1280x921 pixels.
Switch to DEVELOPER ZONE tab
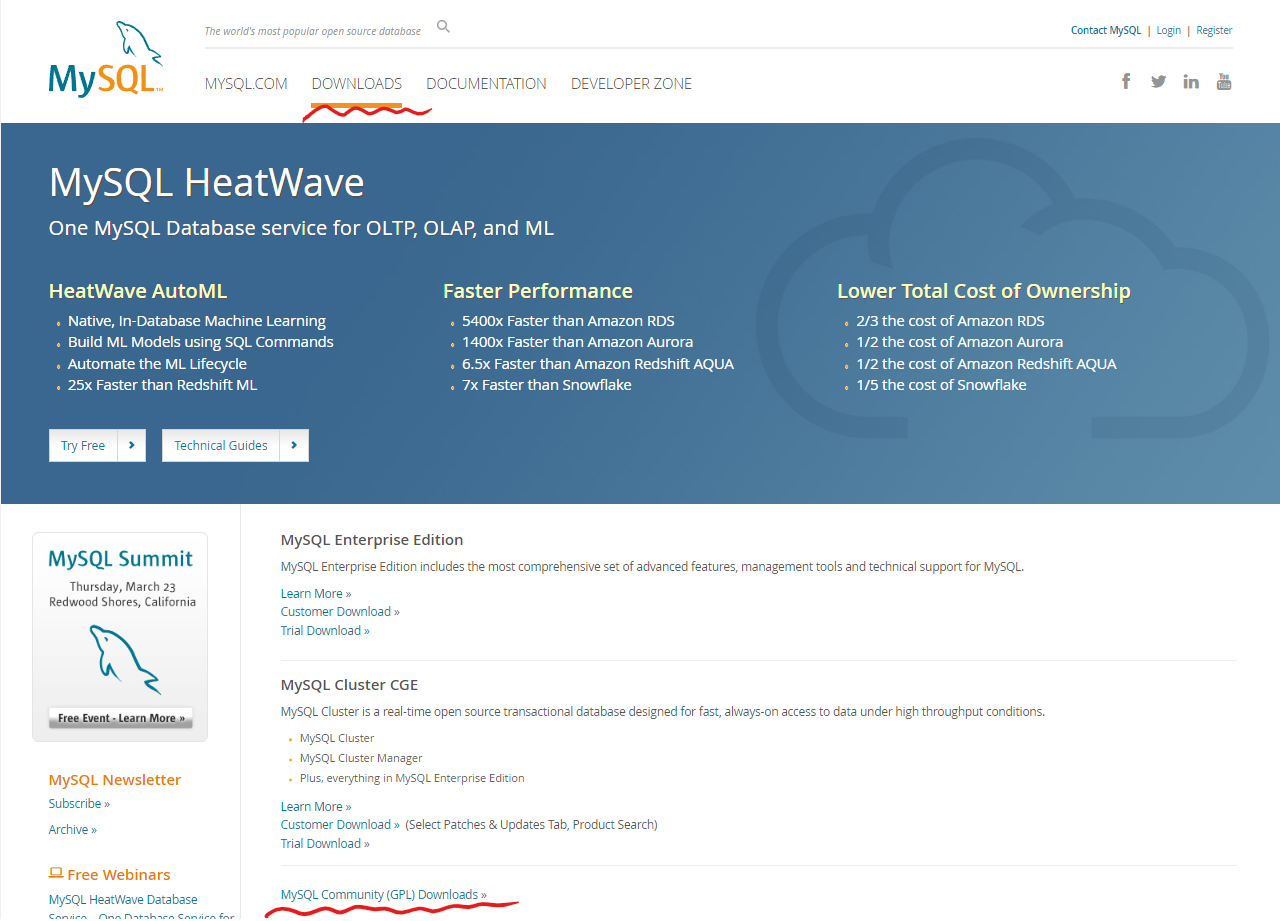[x=631, y=84]
